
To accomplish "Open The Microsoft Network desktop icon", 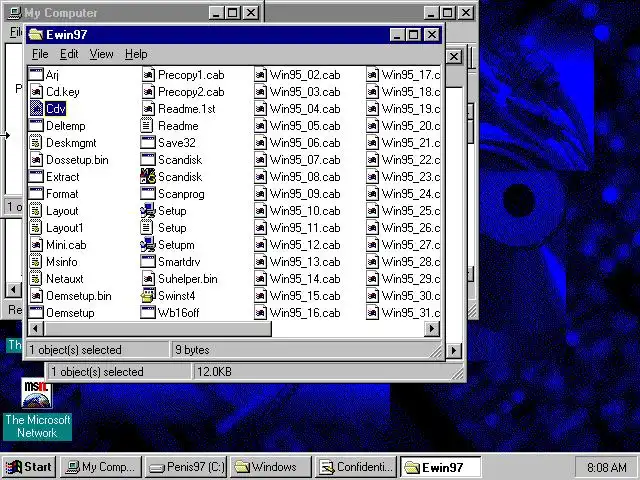I will click(37, 411).
